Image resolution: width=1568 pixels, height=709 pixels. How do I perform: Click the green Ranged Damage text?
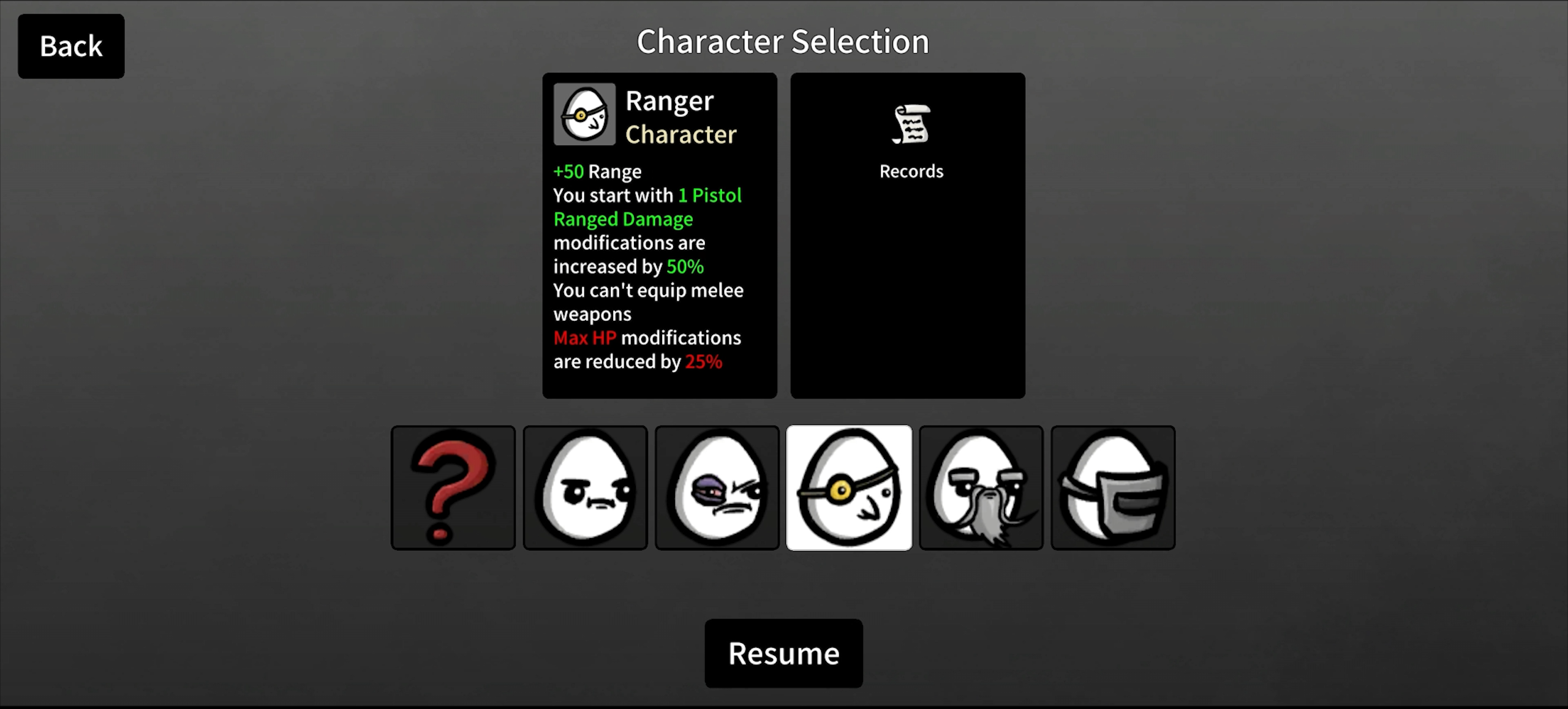(x=623, y=219)
